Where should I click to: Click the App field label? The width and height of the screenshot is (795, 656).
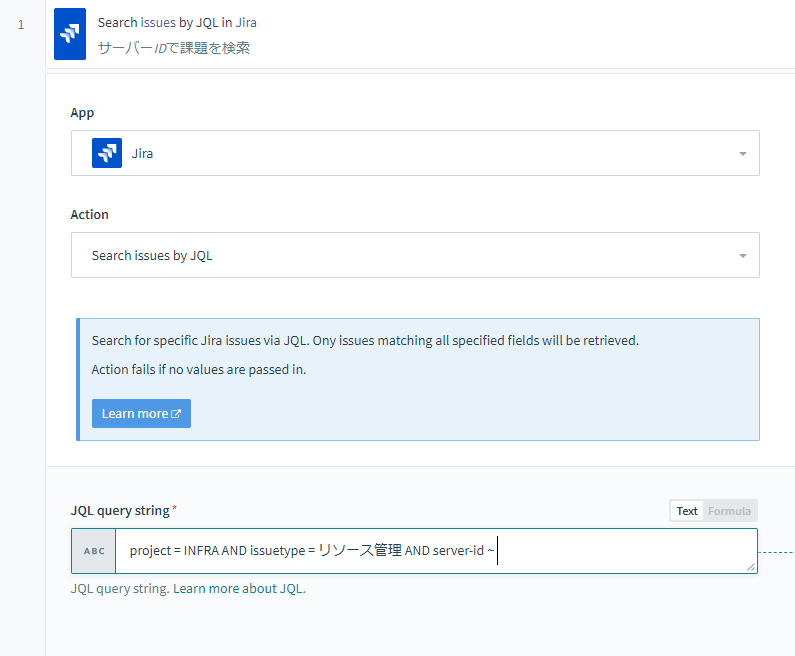point(82,113)
